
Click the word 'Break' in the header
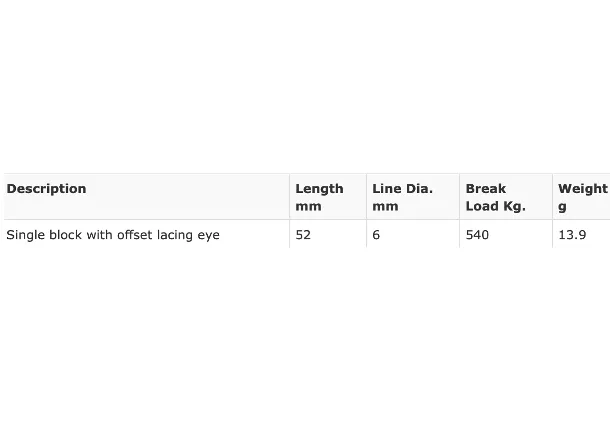486,189
